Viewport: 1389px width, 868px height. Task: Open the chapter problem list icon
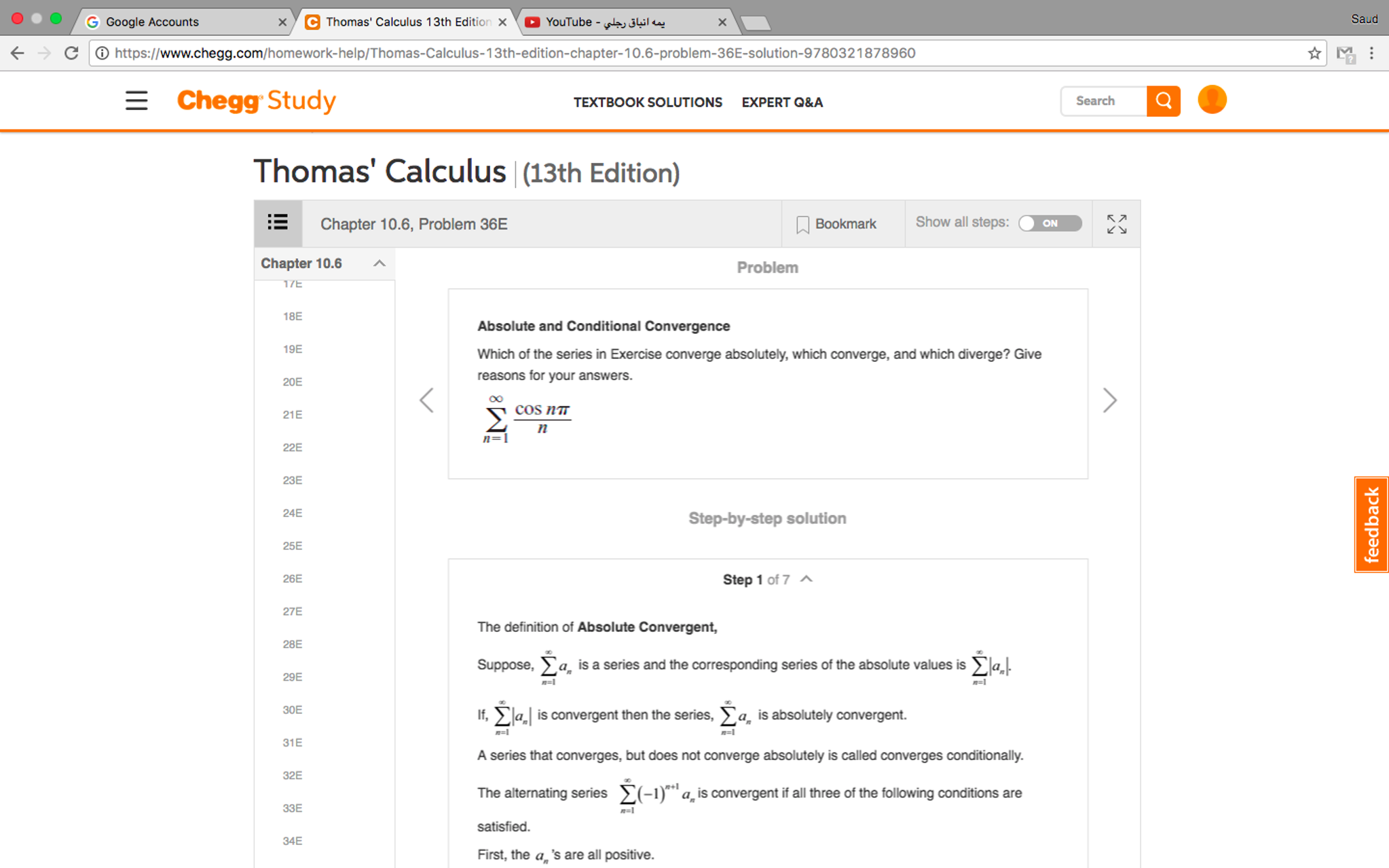[277, 223]
